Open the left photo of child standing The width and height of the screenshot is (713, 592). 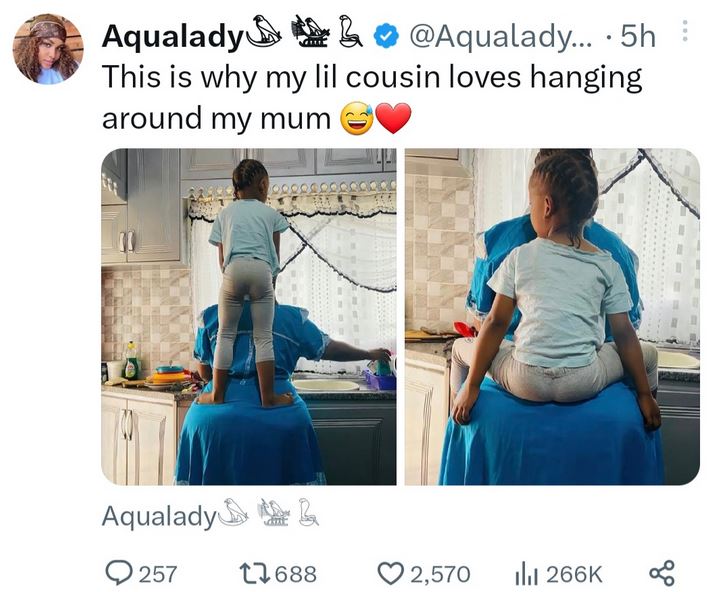click(249, 316)
